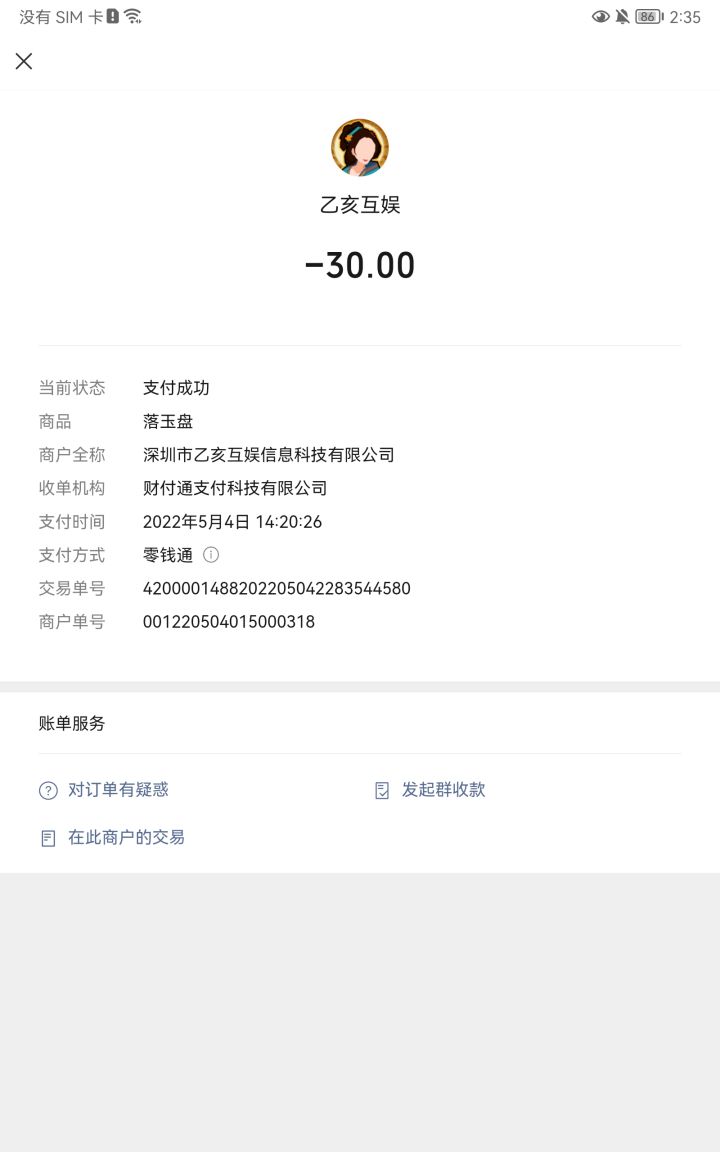This screenshot has width=720, height=1152.
Task: View 在此商户的交易 transactions
Action: (126, 838)
